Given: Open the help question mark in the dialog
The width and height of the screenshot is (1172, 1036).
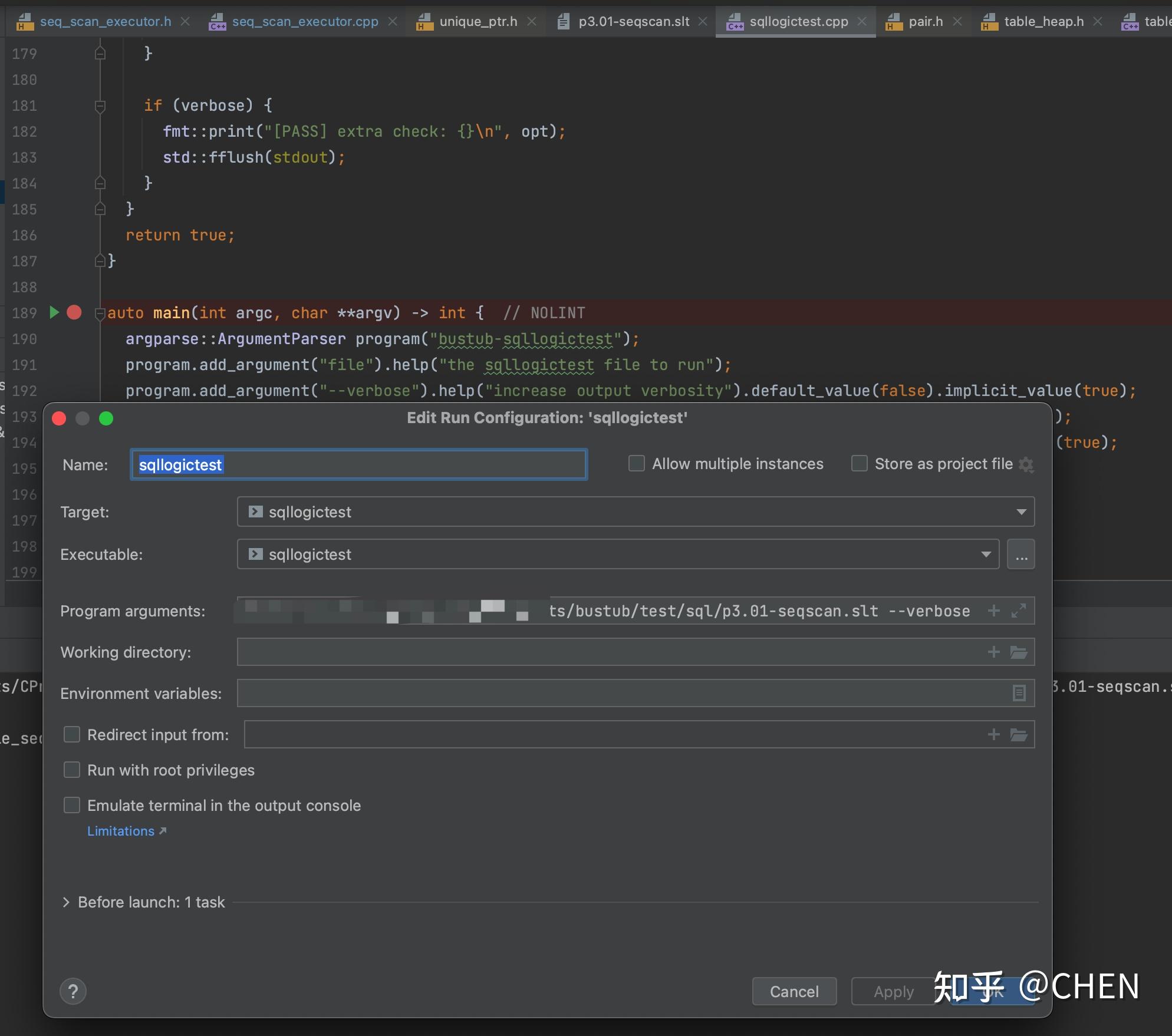Looking at the screenshot, I should coord(73,991).
